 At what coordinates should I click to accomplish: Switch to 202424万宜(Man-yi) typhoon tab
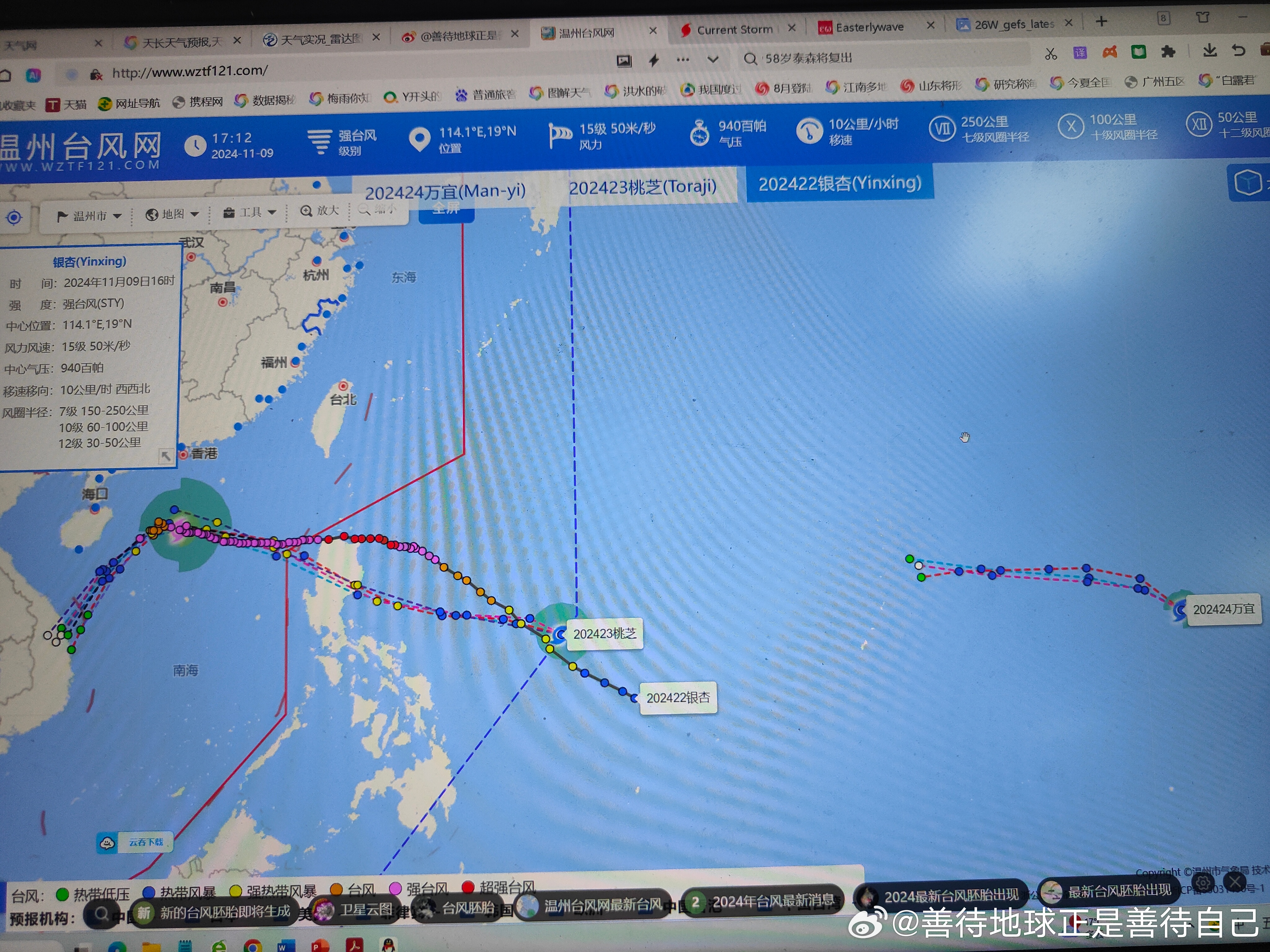[x=445, y=192]
